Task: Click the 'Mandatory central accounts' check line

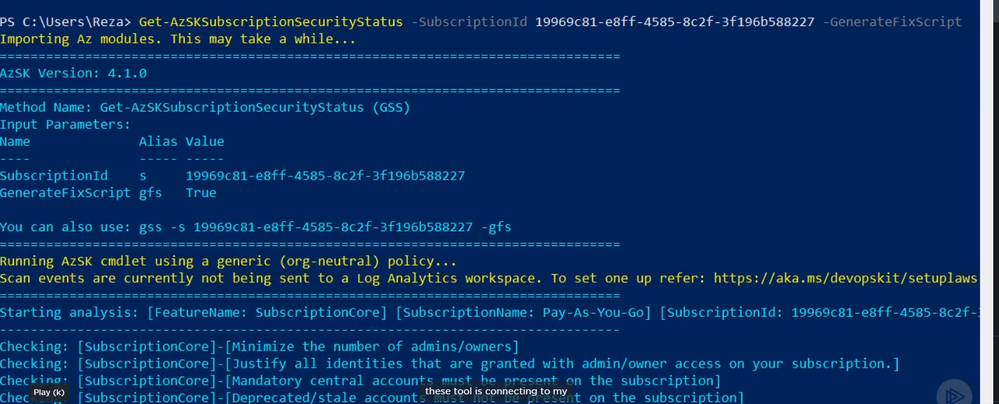Action: coord(361,381)
